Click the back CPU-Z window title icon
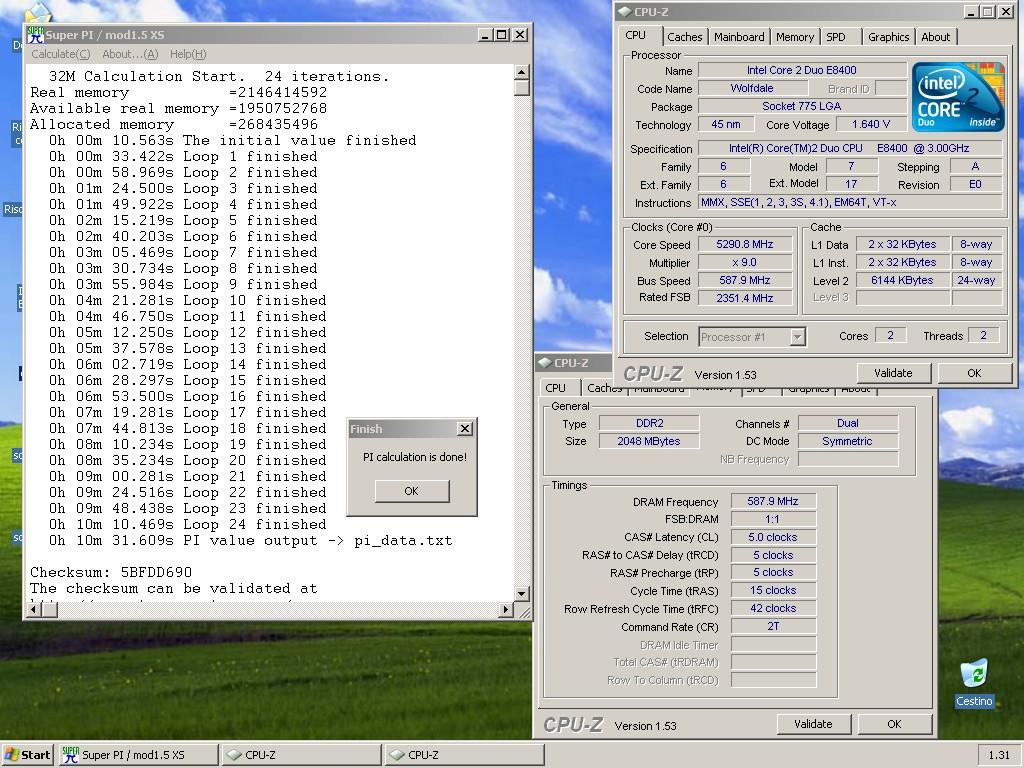This screenshot has height=768, width=1024. pyautogui.click(x=545, y=362)
